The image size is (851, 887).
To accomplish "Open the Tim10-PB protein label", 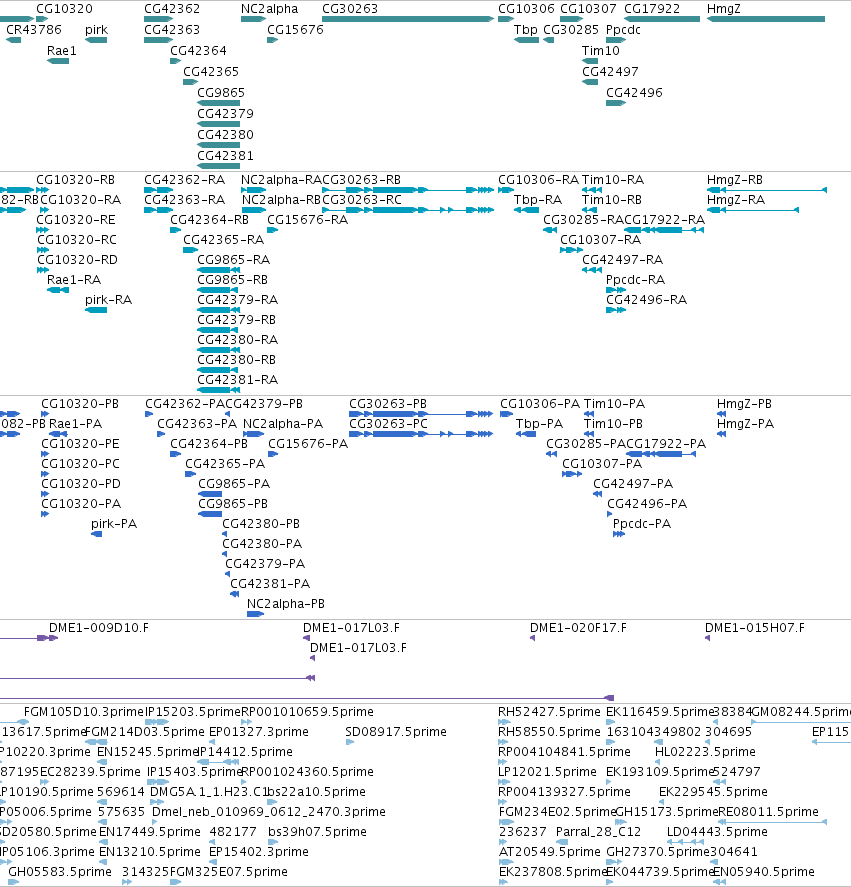I will click(x=613, y=424).
